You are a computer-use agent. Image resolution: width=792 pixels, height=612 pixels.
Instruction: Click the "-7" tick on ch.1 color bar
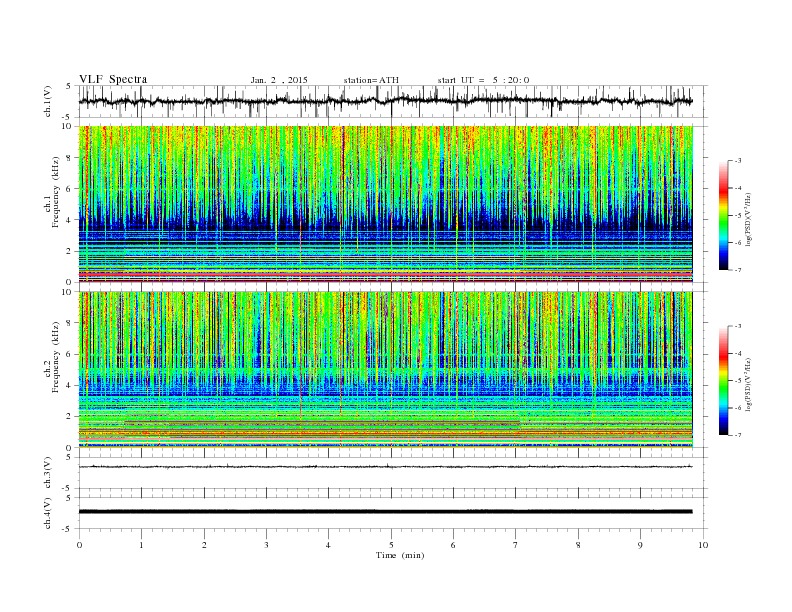click(x=737, y=270)
